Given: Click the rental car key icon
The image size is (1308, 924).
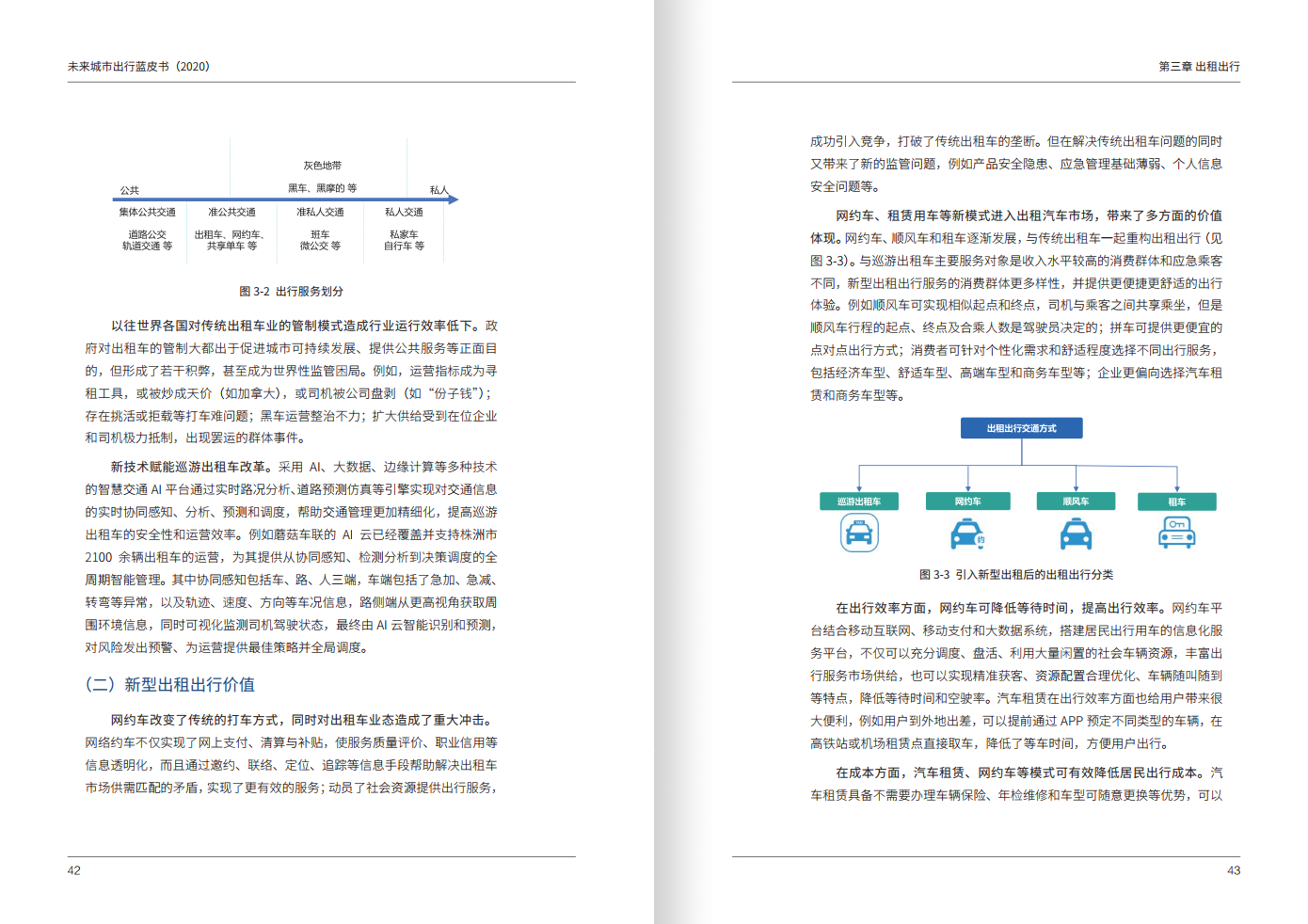Looking at the screenshot, I should (x=1176, y=534).
